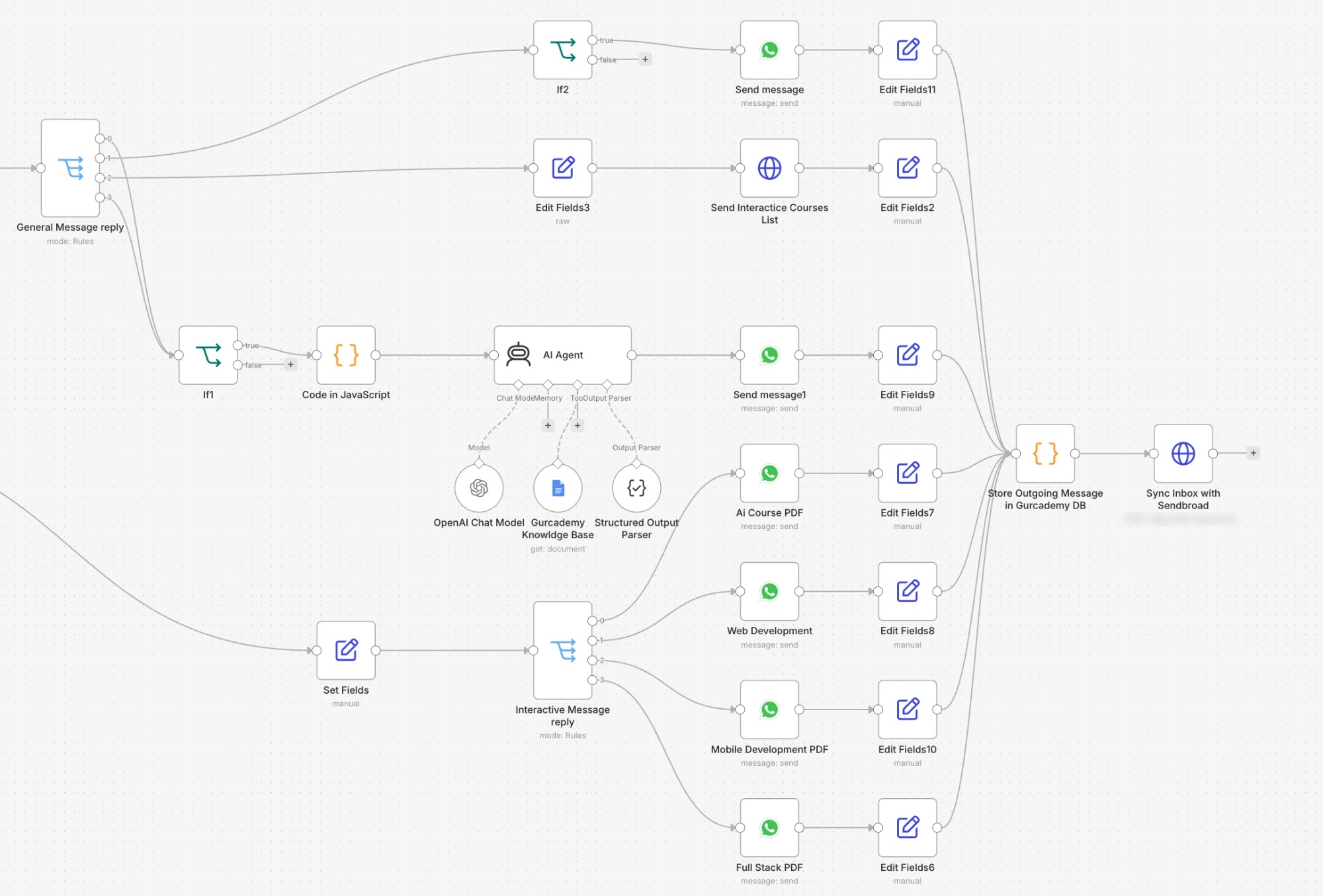Image resolution: width=1323 pixels, height=896 pixels.
Task: Add a node after Sync Inbox with Sendbroad
Action: point(1253,453)
